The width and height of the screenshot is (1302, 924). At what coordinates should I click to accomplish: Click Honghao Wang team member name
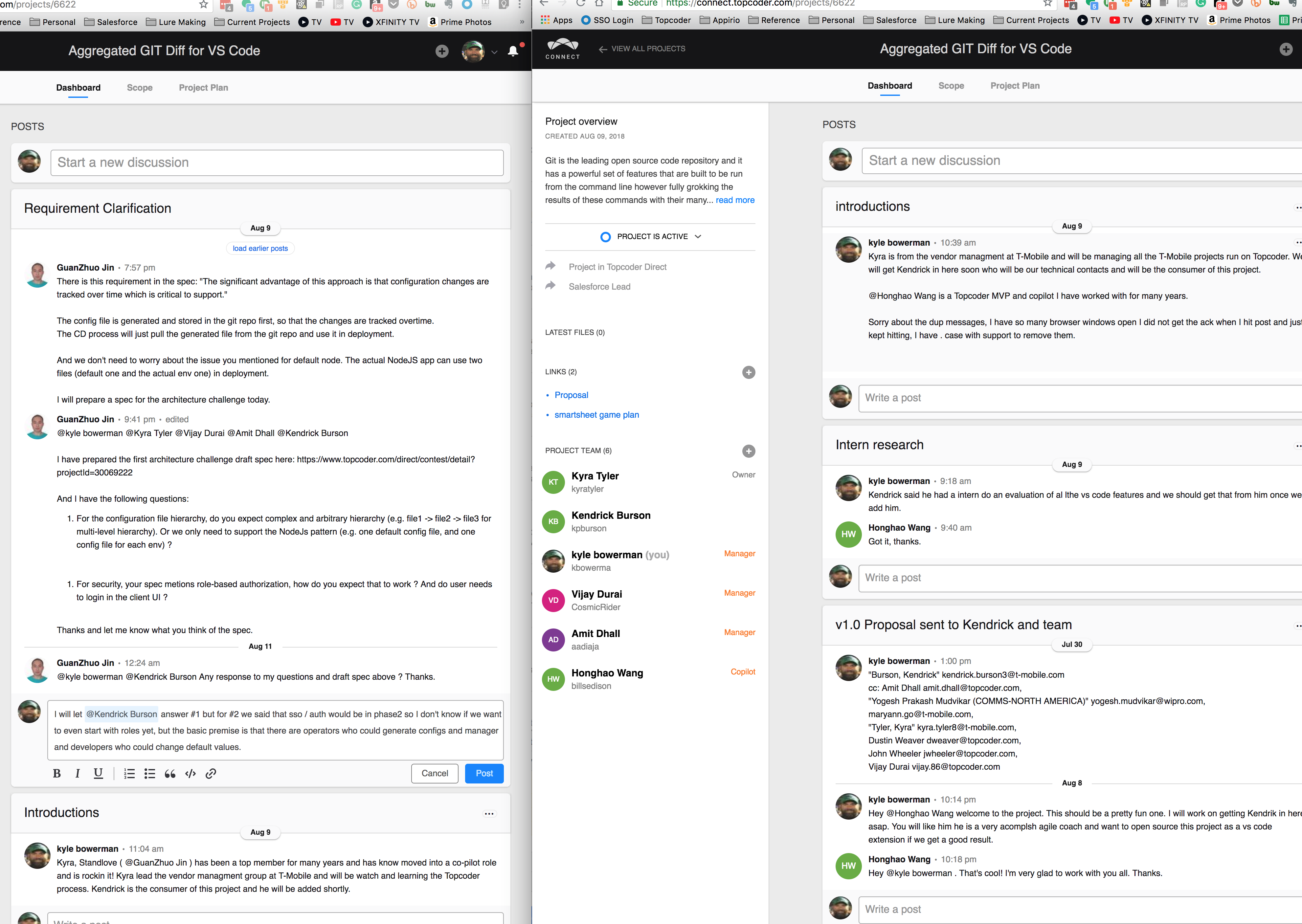pyautogui.click(x=607, y=673)
